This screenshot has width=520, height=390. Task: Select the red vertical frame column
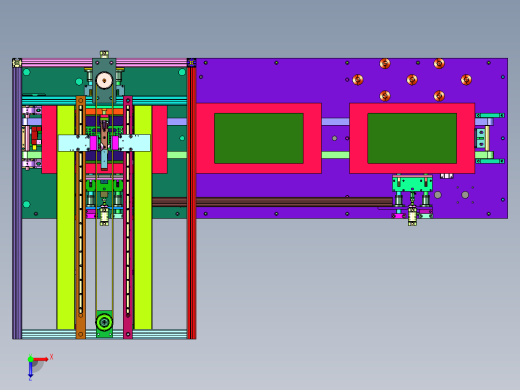click(192, 203)
